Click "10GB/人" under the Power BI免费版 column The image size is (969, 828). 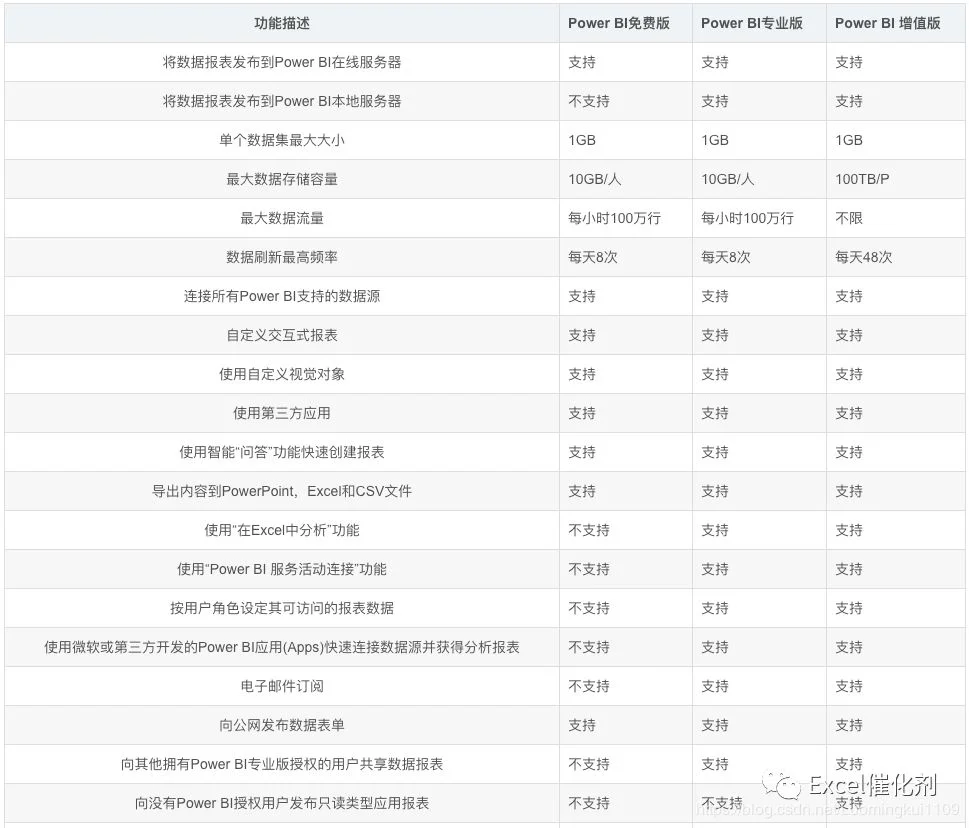(x=595, y=179)
